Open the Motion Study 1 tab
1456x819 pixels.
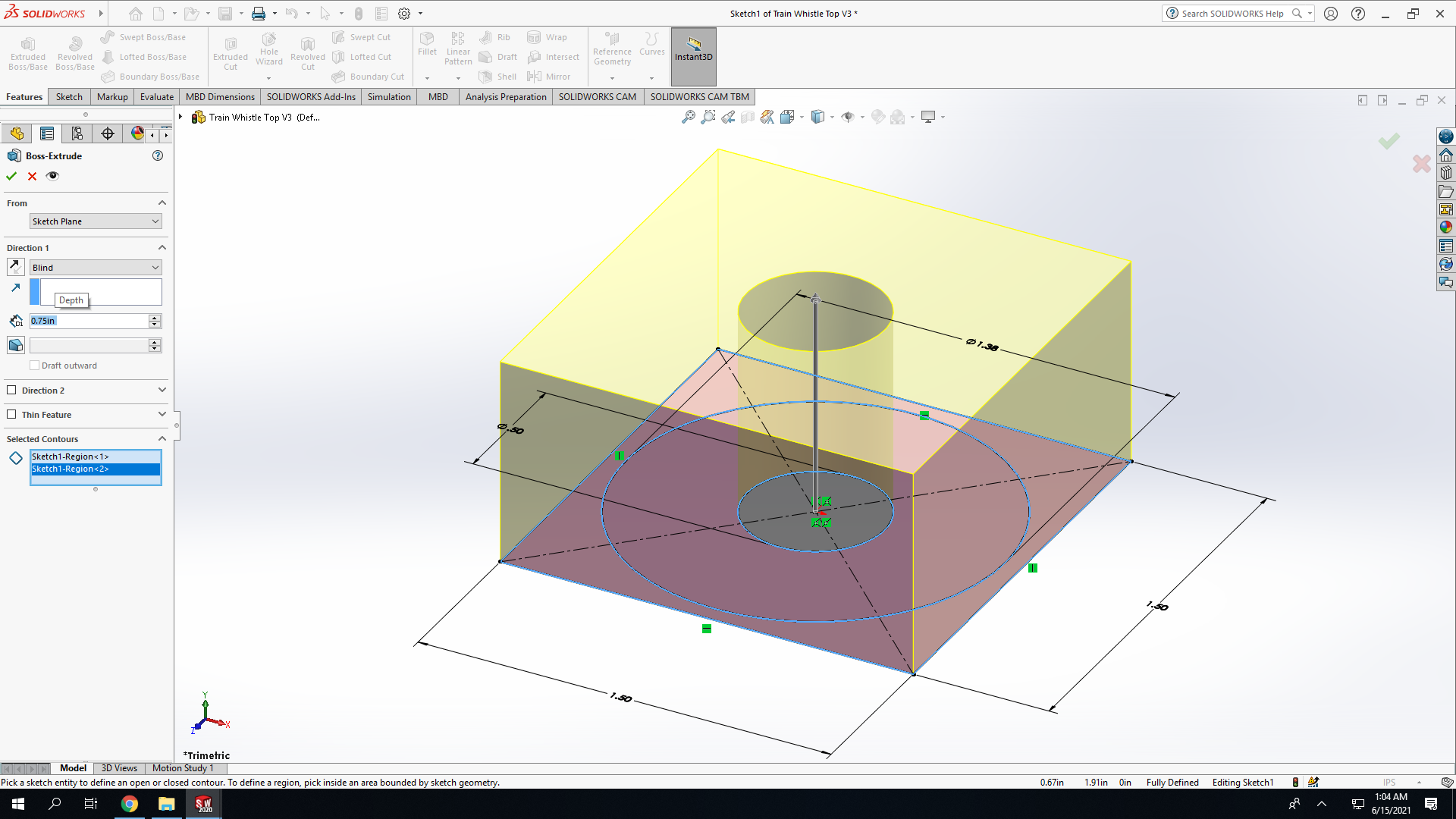[183, 768]
